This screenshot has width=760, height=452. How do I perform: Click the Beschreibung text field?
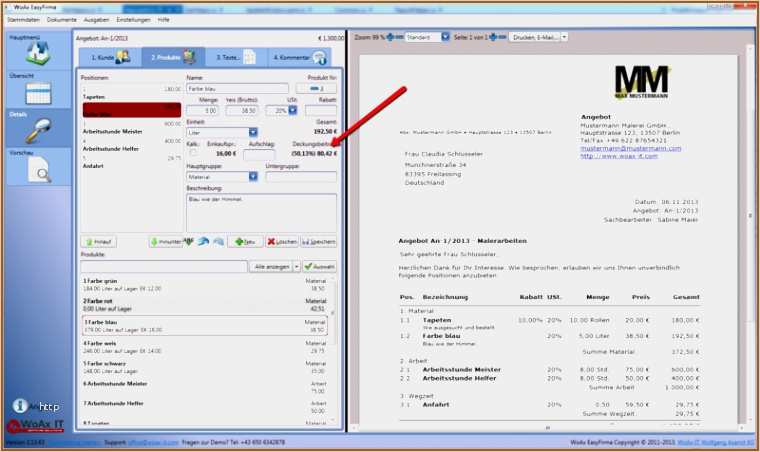coord(261,211)
